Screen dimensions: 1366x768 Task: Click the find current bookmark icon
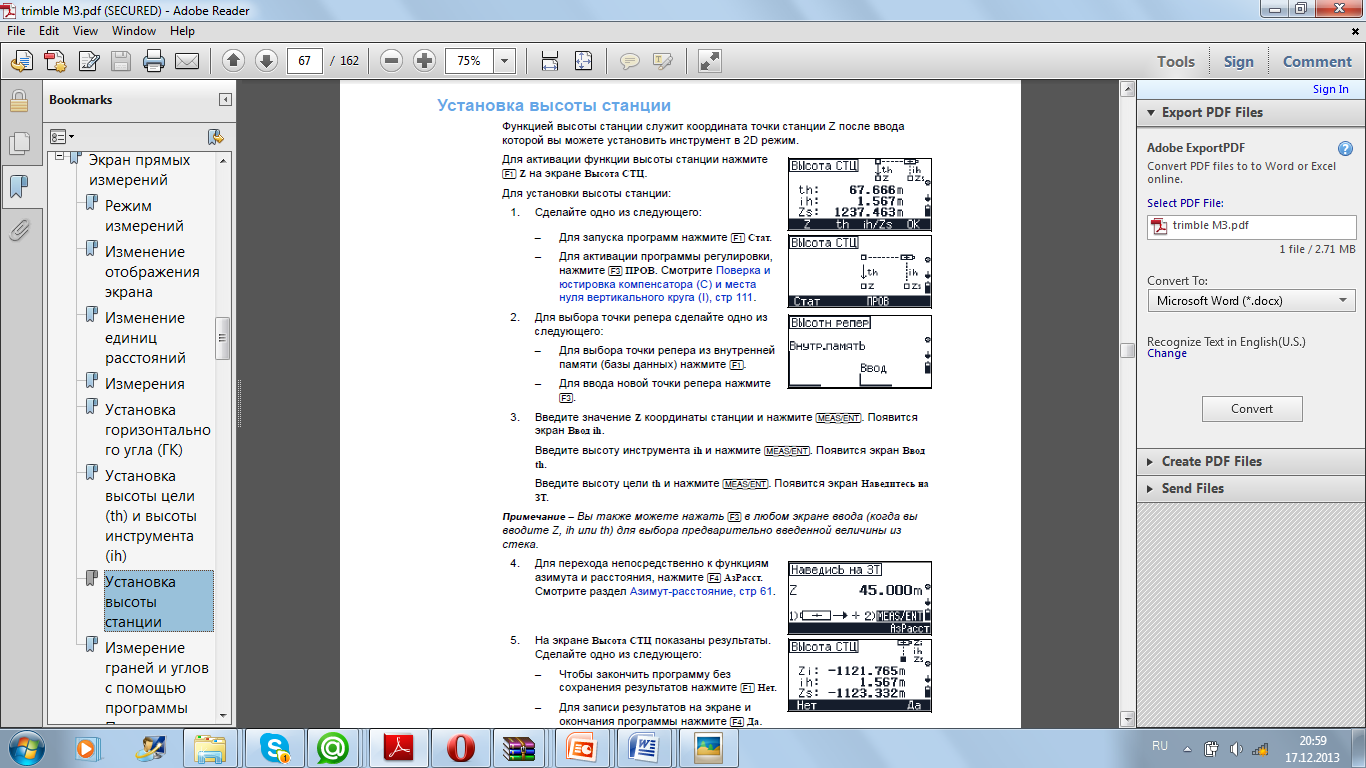214,136
